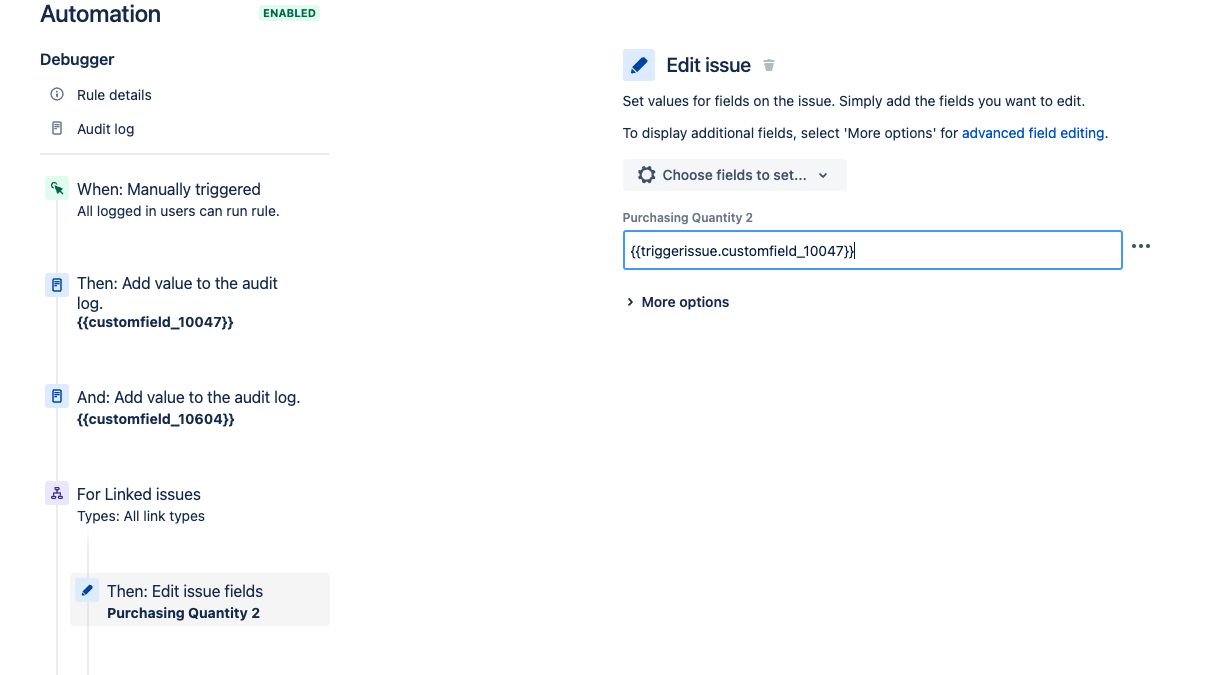This screenshot has width=1206, height=675.
Task: Open the Choose fields to set dropdown
Action: coord(735,174)
